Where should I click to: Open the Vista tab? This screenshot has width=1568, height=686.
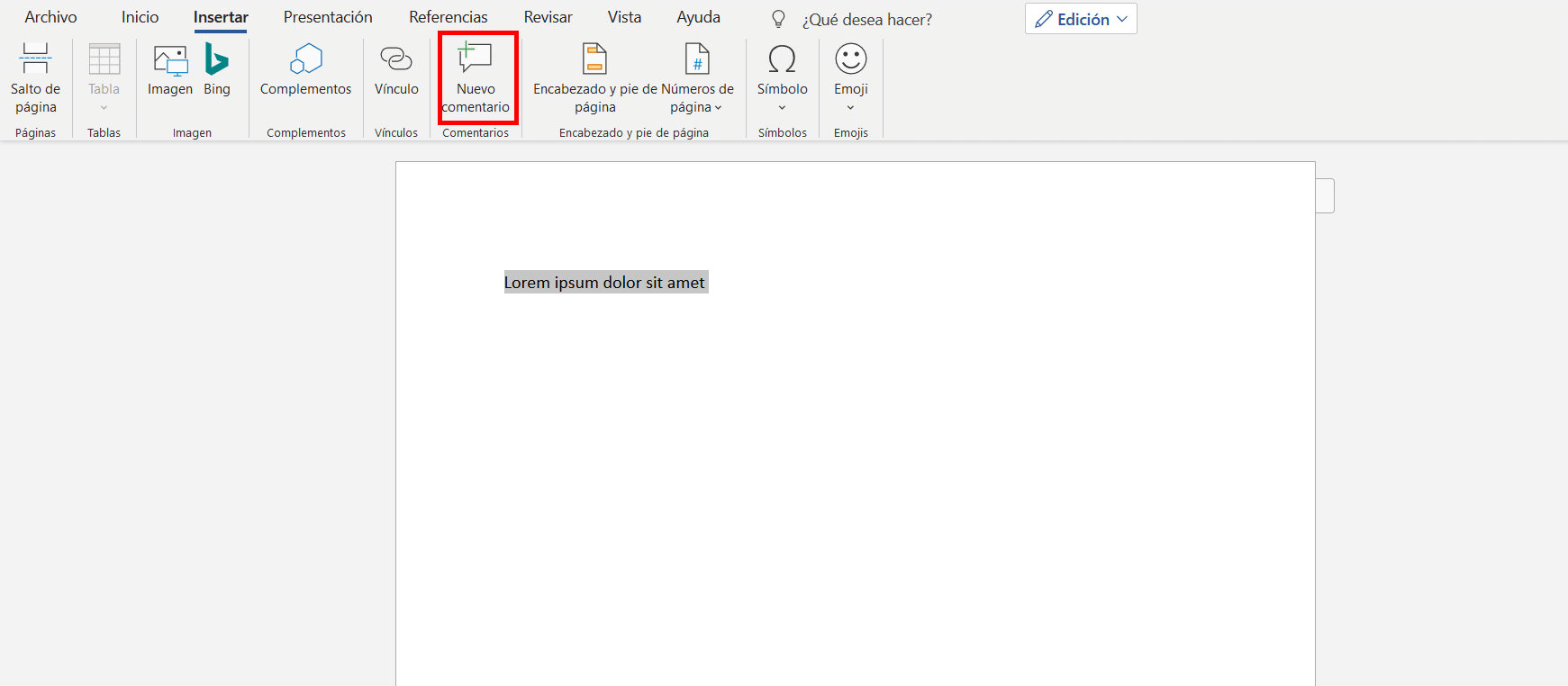tap(624, 17)
